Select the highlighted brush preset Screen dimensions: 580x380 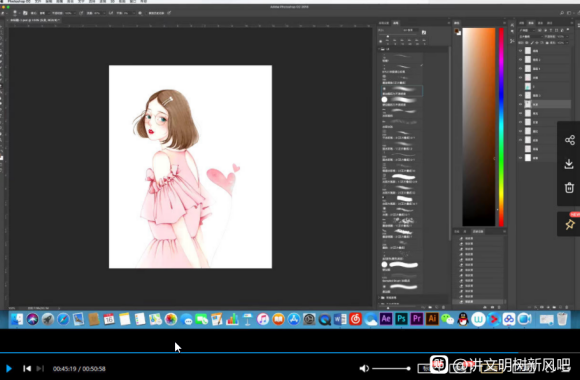[402, 91]
